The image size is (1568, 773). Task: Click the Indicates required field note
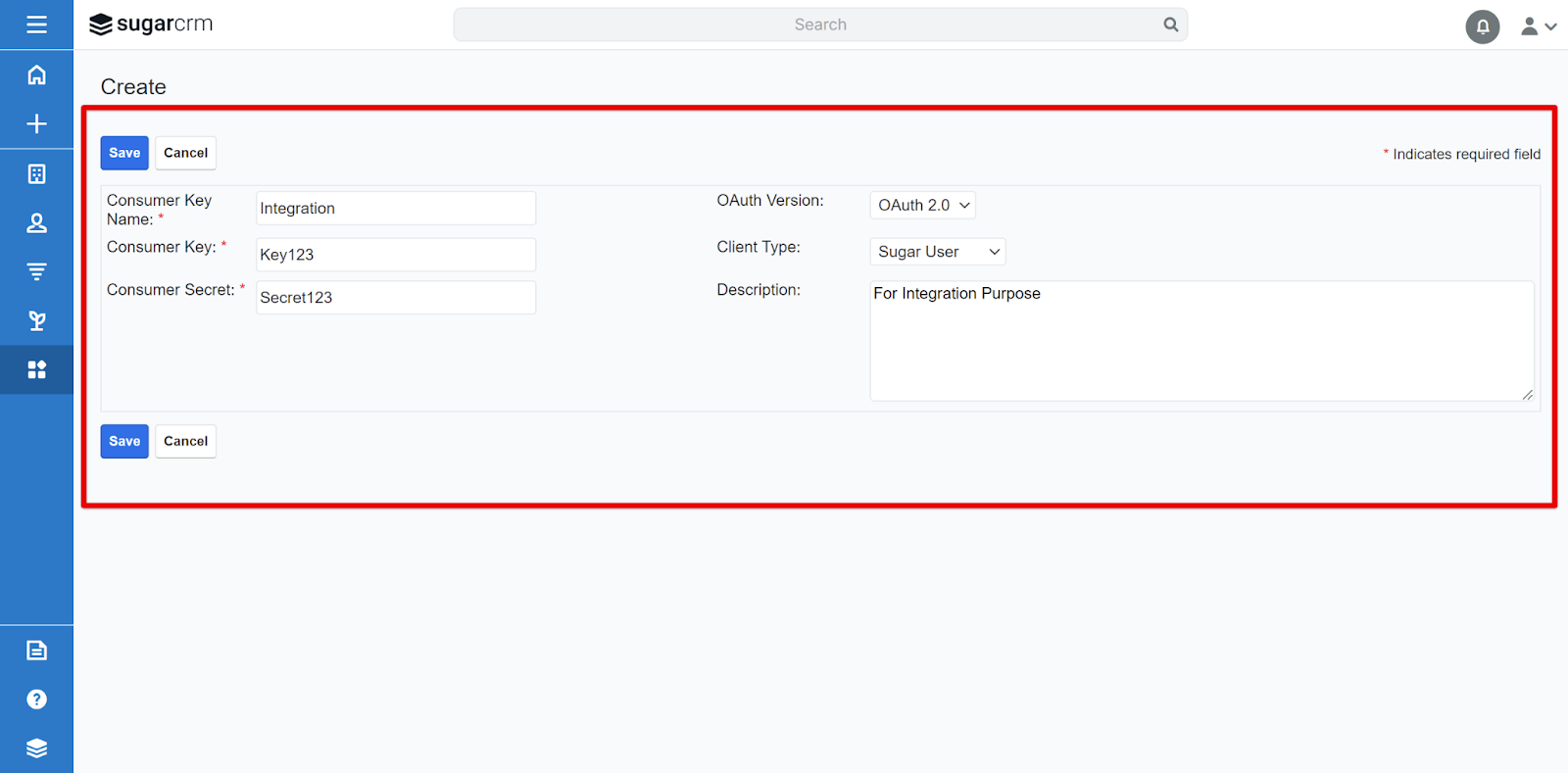1462,154
